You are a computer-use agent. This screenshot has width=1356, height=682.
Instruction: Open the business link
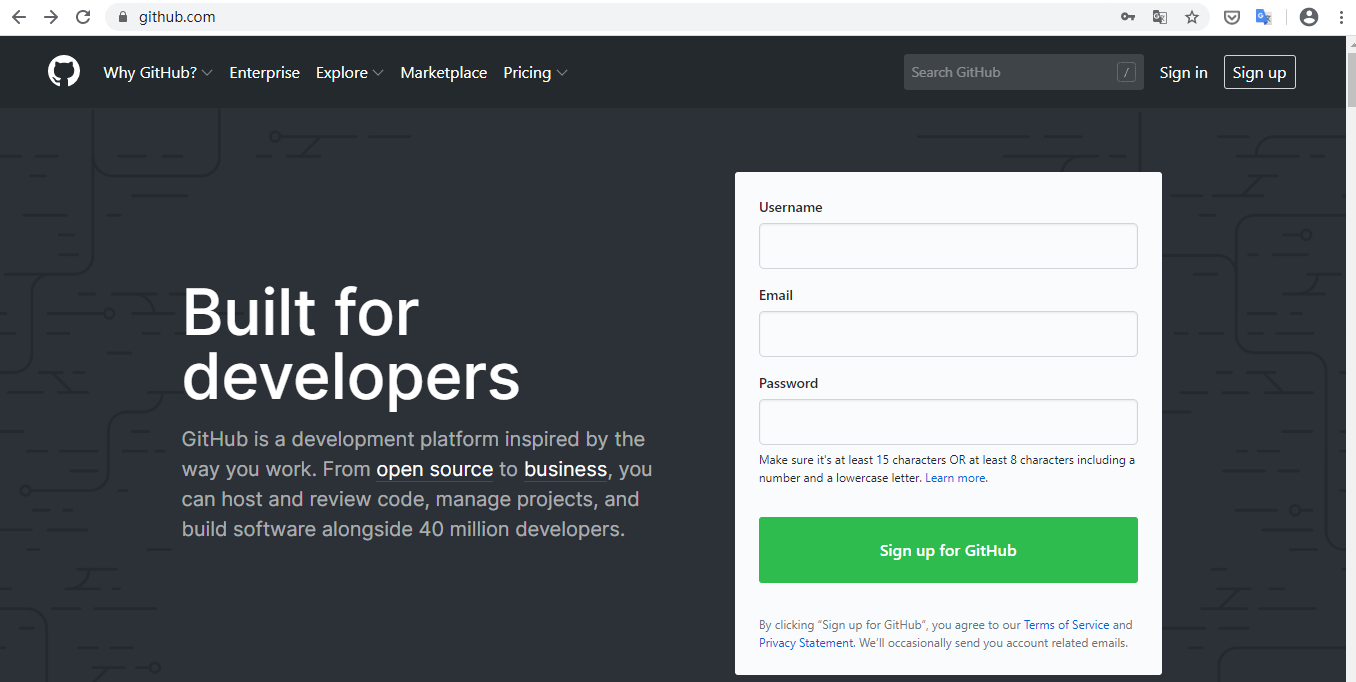566,469
